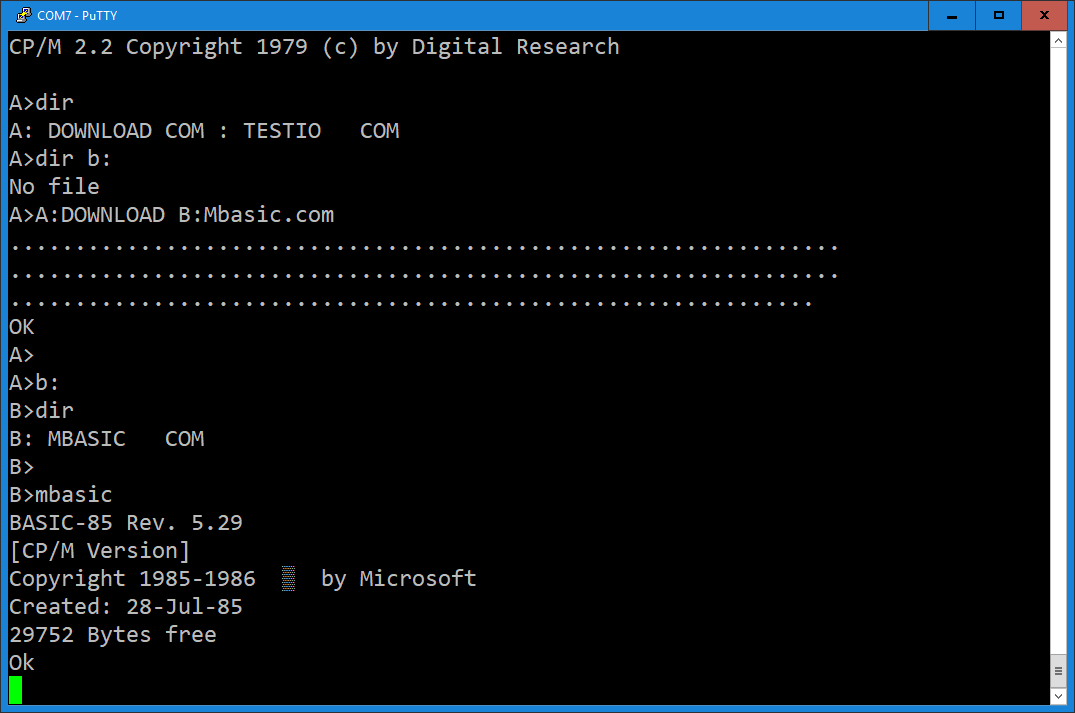The image size is (1075, 713).
Task: Minimize the COM7 PuTTY window
Action: tap(951, 15)
